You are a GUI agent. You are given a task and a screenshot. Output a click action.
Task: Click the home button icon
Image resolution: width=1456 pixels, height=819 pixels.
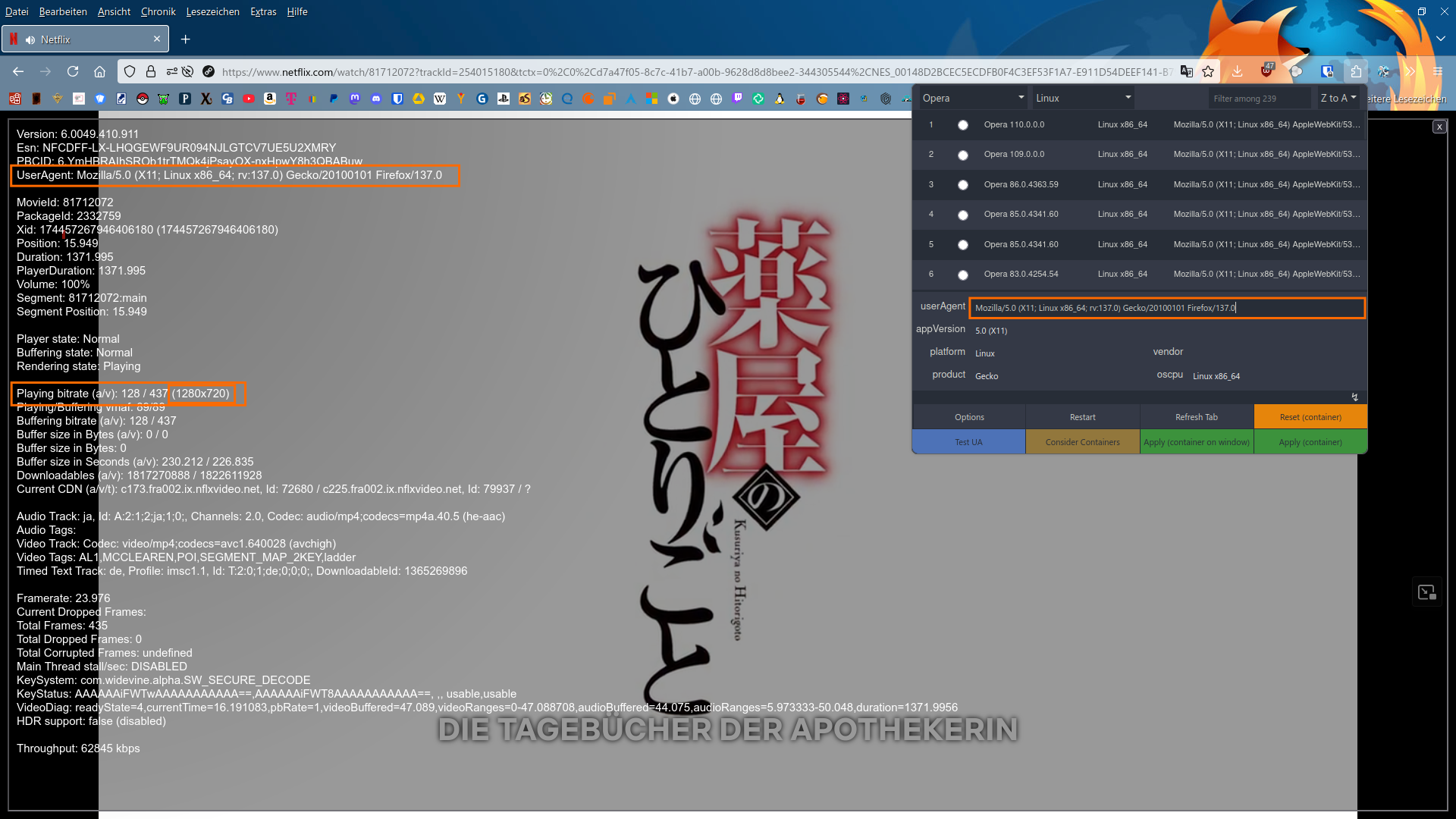tap(99, 71)
